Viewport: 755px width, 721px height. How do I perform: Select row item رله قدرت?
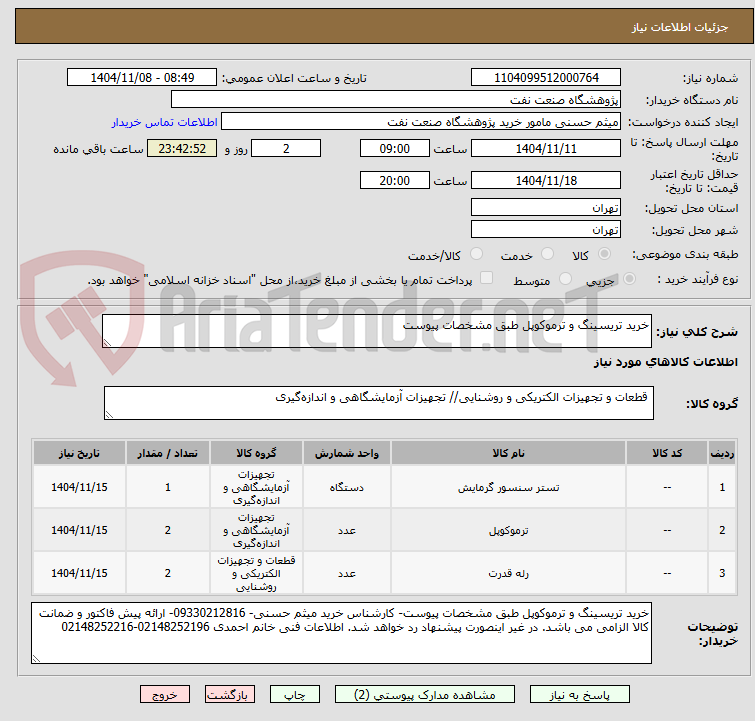(508, 573)
